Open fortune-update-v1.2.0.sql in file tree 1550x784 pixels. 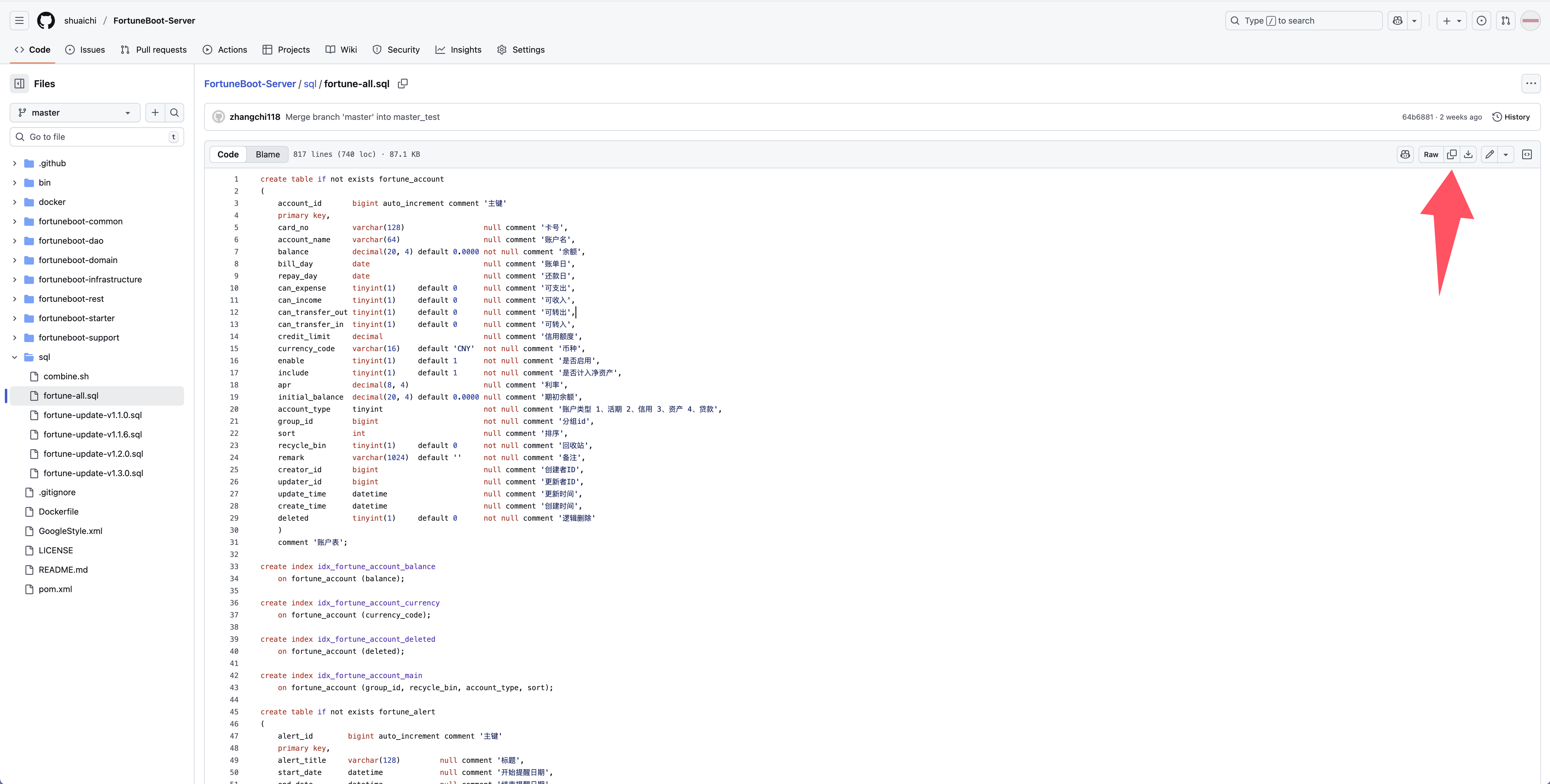[93, 454]
